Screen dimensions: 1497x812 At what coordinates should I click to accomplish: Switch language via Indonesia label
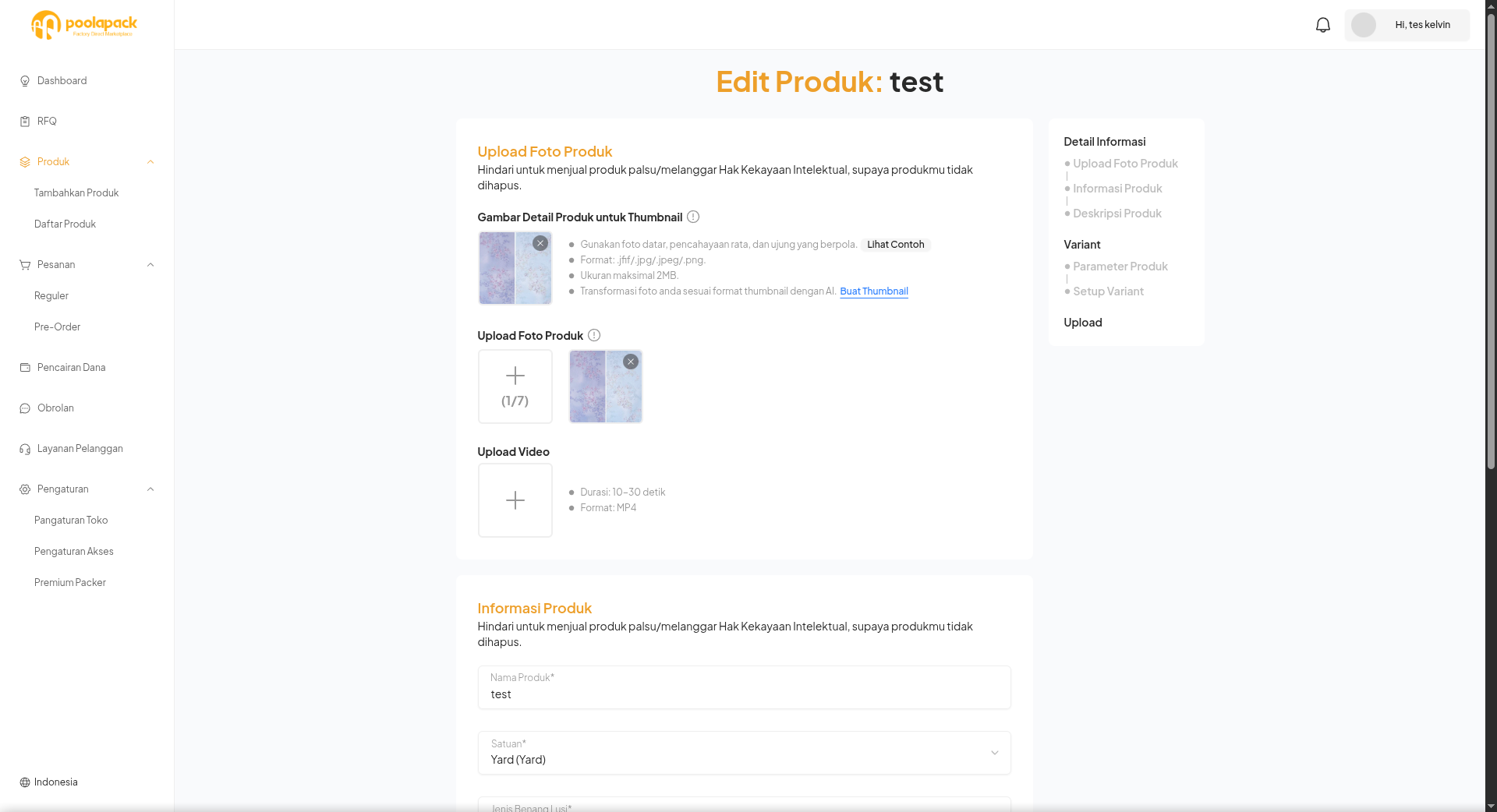[56, 782]
